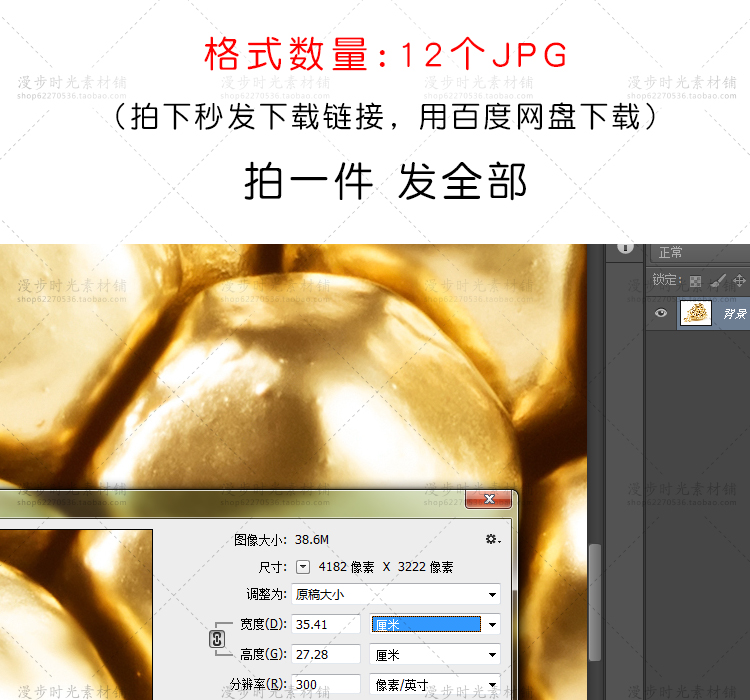Hide the 背景 layer with eye icon
750x700 pixels.
click(660, 313)
